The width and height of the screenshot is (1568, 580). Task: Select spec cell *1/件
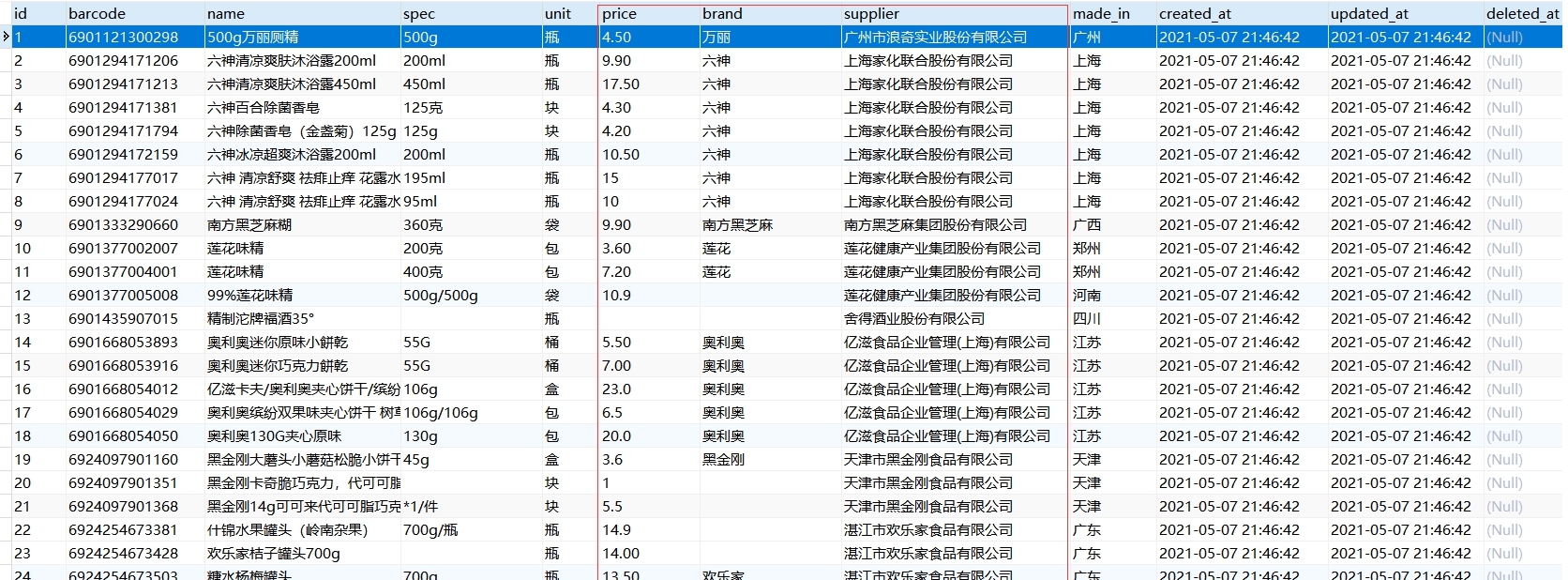tap(471, 506)
